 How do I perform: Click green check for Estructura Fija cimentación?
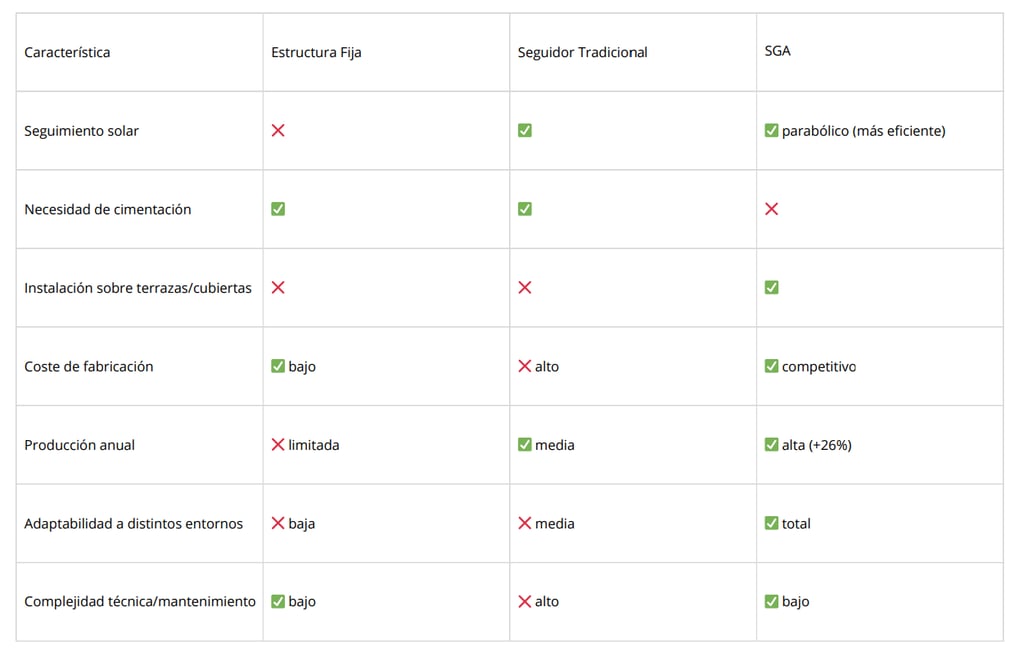pos(278,209)
